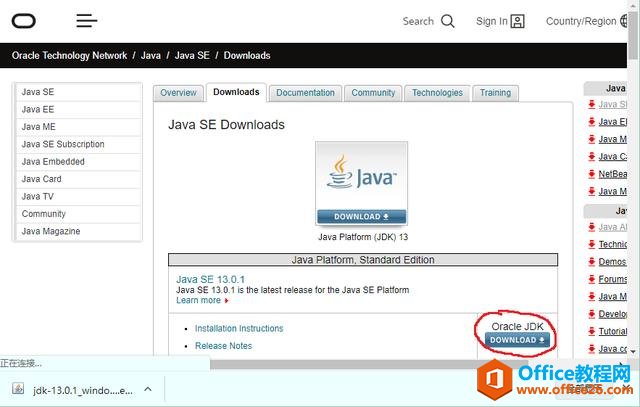
Task: Click the horizontal scrollbar
Action: [x=369, y=364]
